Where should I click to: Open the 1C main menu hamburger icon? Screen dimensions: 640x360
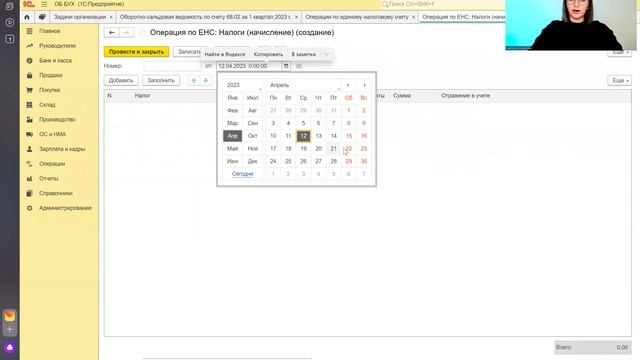coord(44,4)
